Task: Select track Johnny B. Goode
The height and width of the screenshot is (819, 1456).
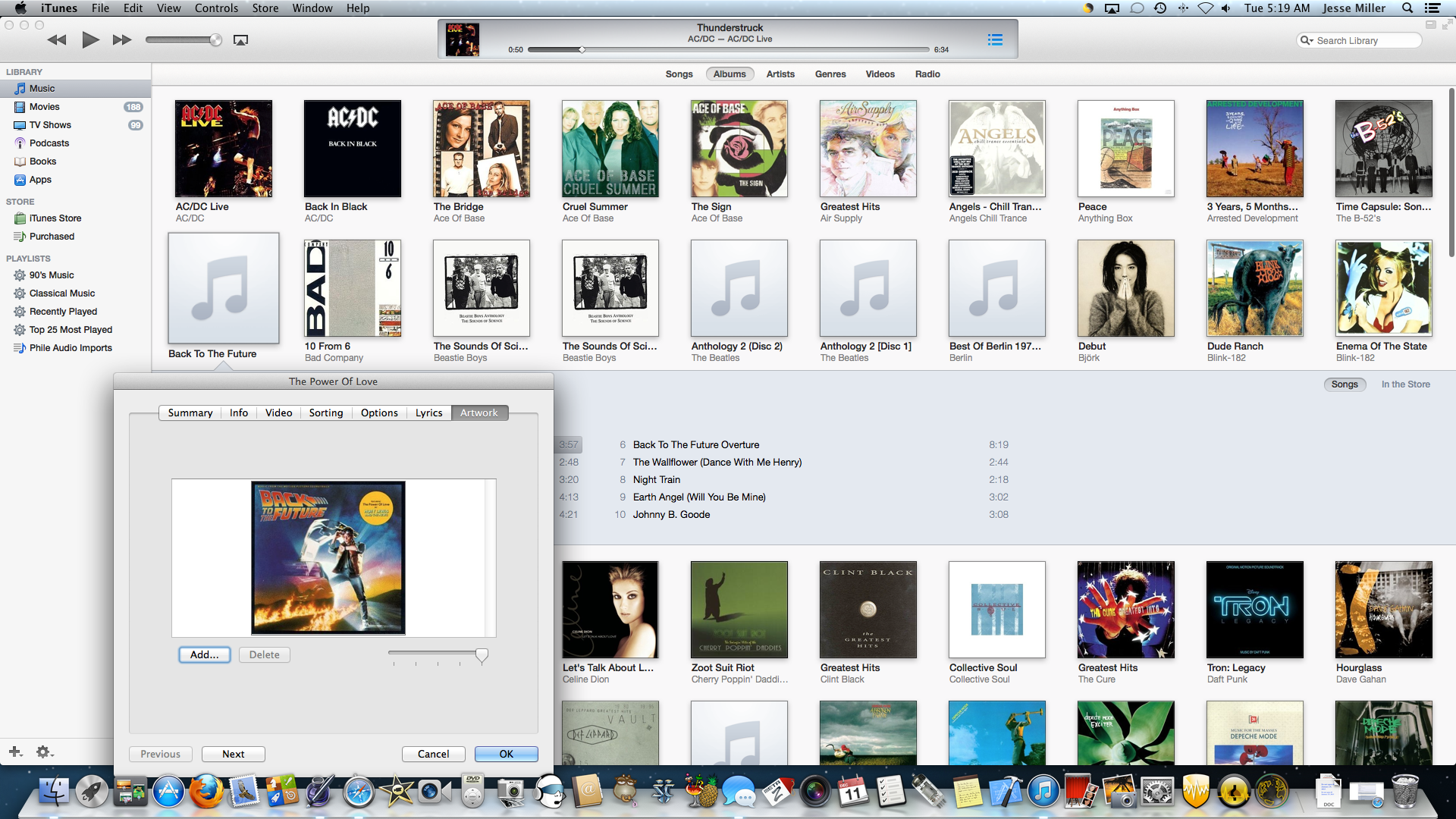Action: pos(672,514)
